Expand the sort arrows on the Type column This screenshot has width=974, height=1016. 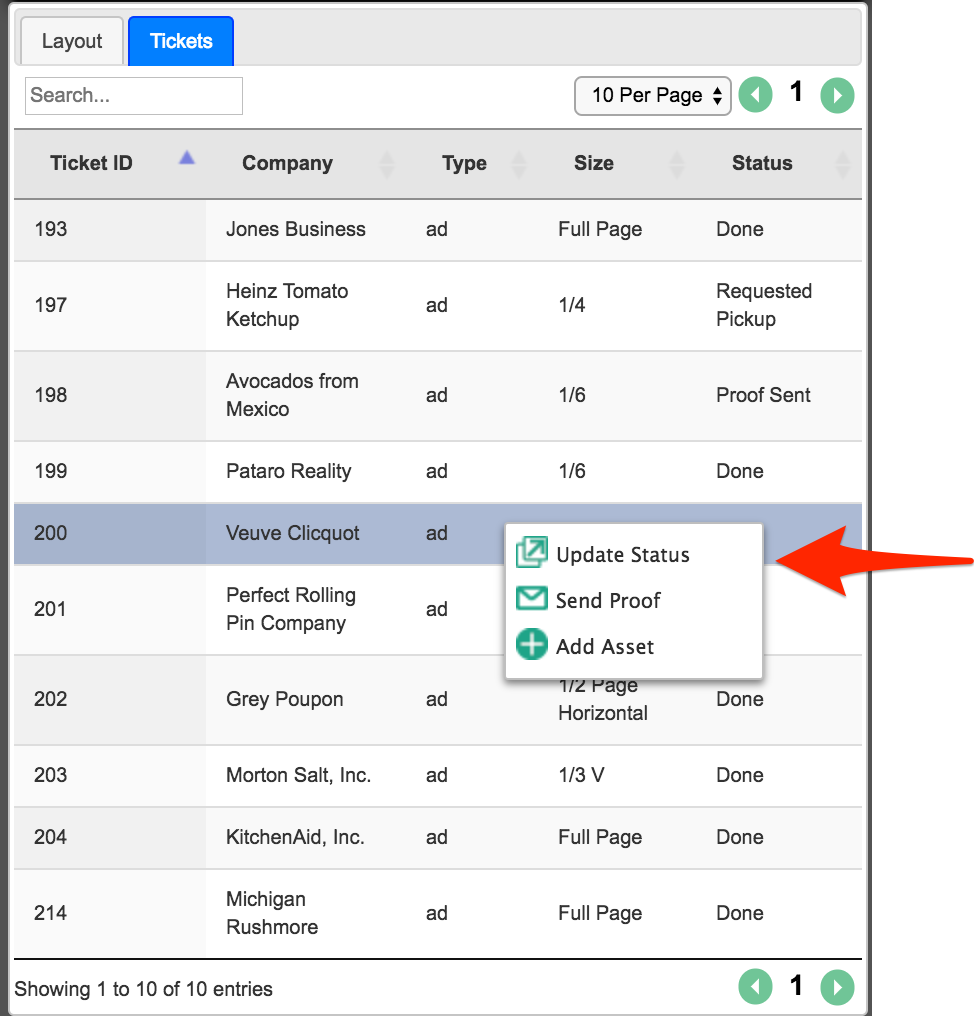pos(517,163)
